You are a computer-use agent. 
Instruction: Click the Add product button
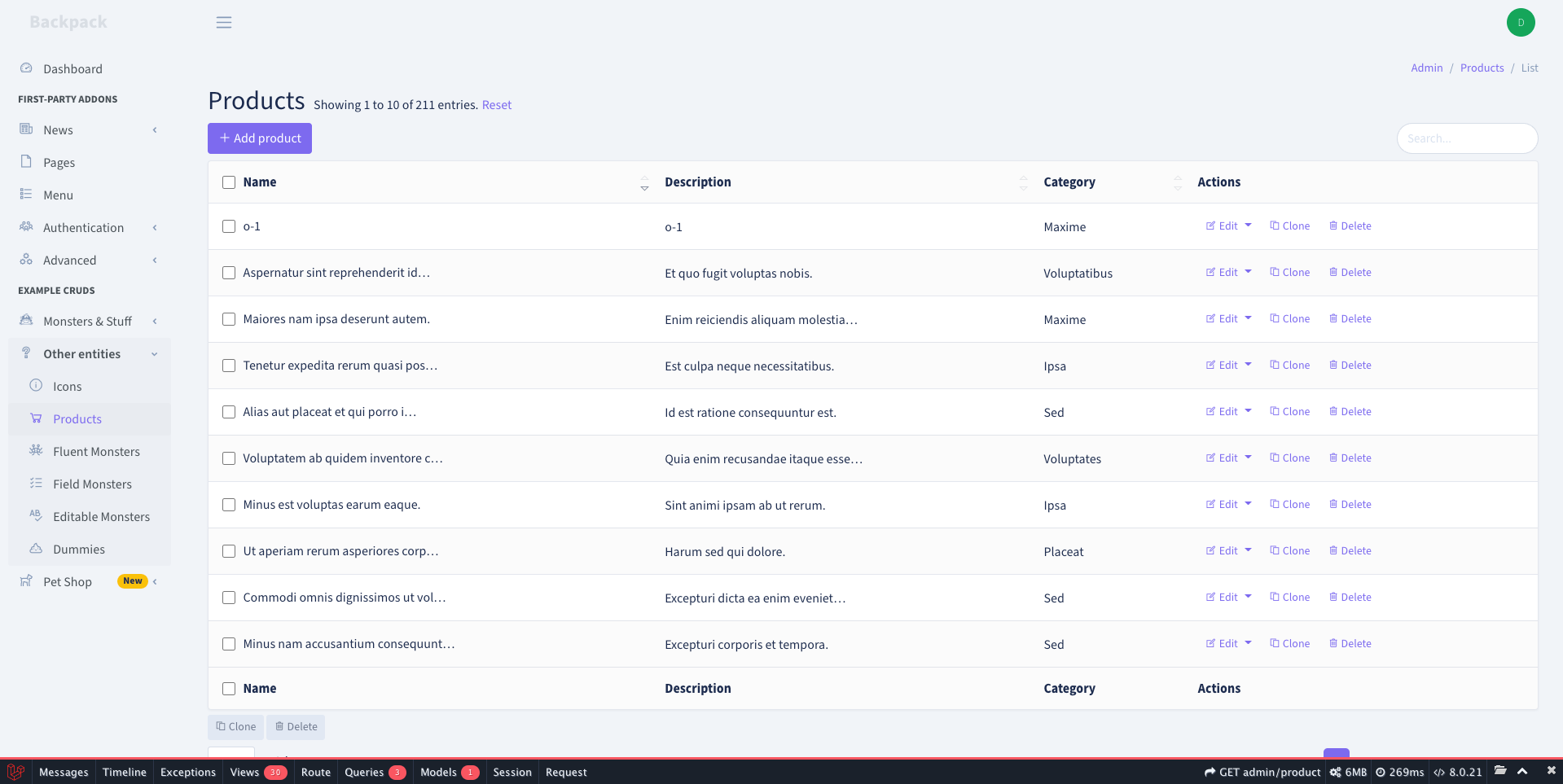[x=260, y=138]
